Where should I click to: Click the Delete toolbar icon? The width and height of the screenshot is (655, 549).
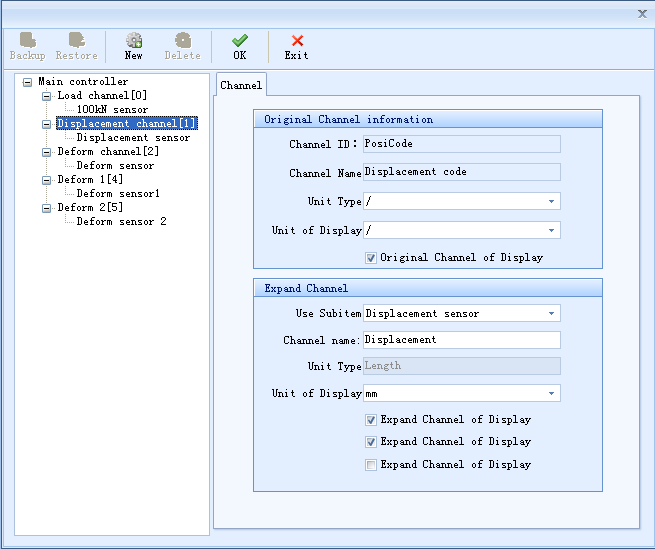tap(182, 46)
